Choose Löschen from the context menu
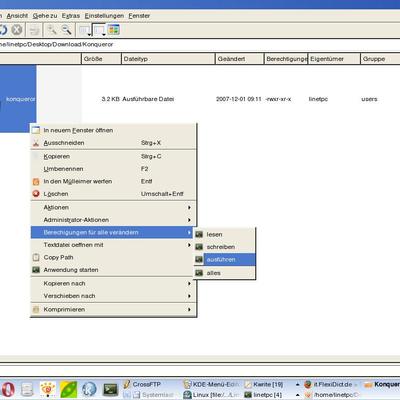 click(x=113, y=194)
